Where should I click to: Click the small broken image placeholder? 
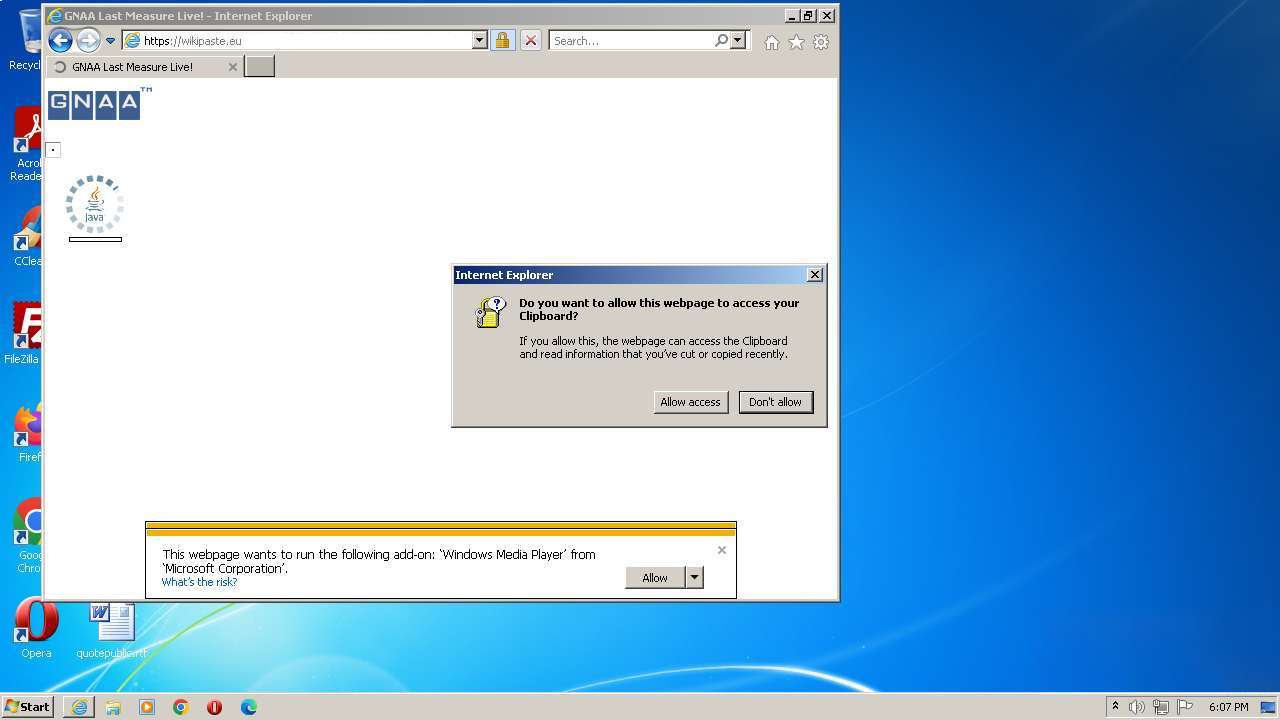pyautogui.click(x=53, y=150)
